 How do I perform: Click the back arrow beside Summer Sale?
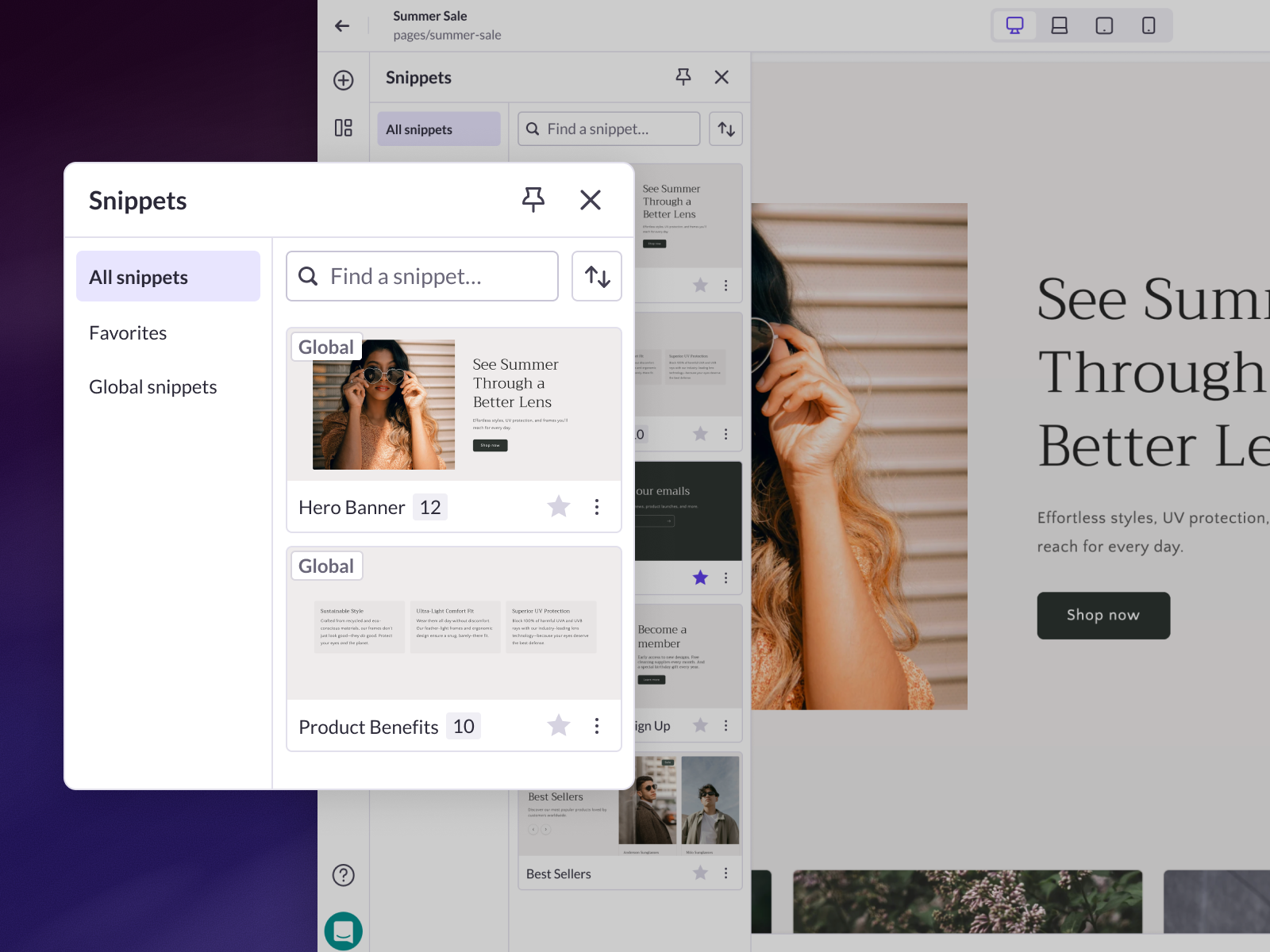(342, 26)
